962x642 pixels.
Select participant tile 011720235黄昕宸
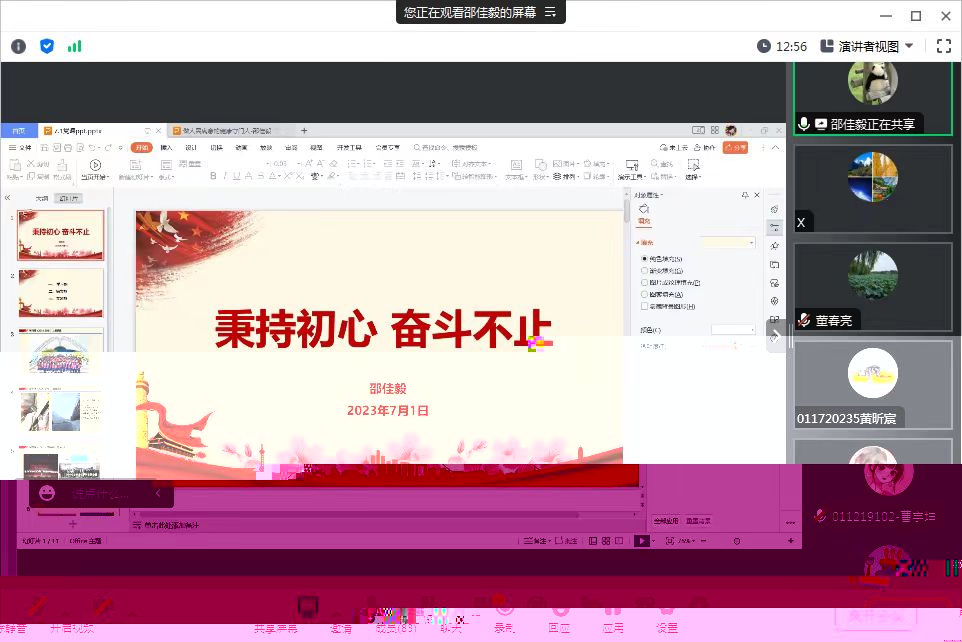click(872, 385)
